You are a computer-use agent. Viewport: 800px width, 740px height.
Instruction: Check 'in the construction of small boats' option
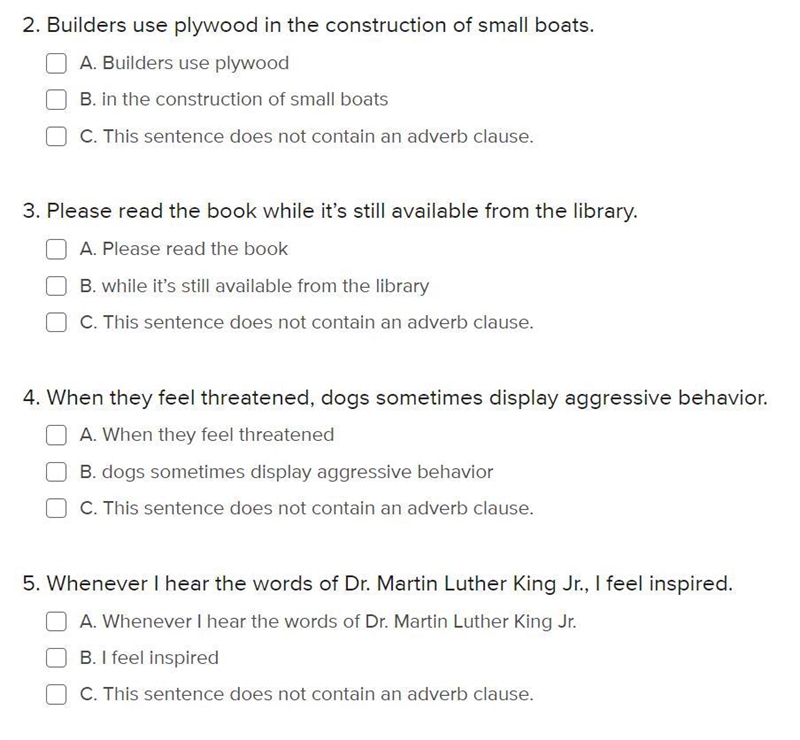tap(56, 100)
